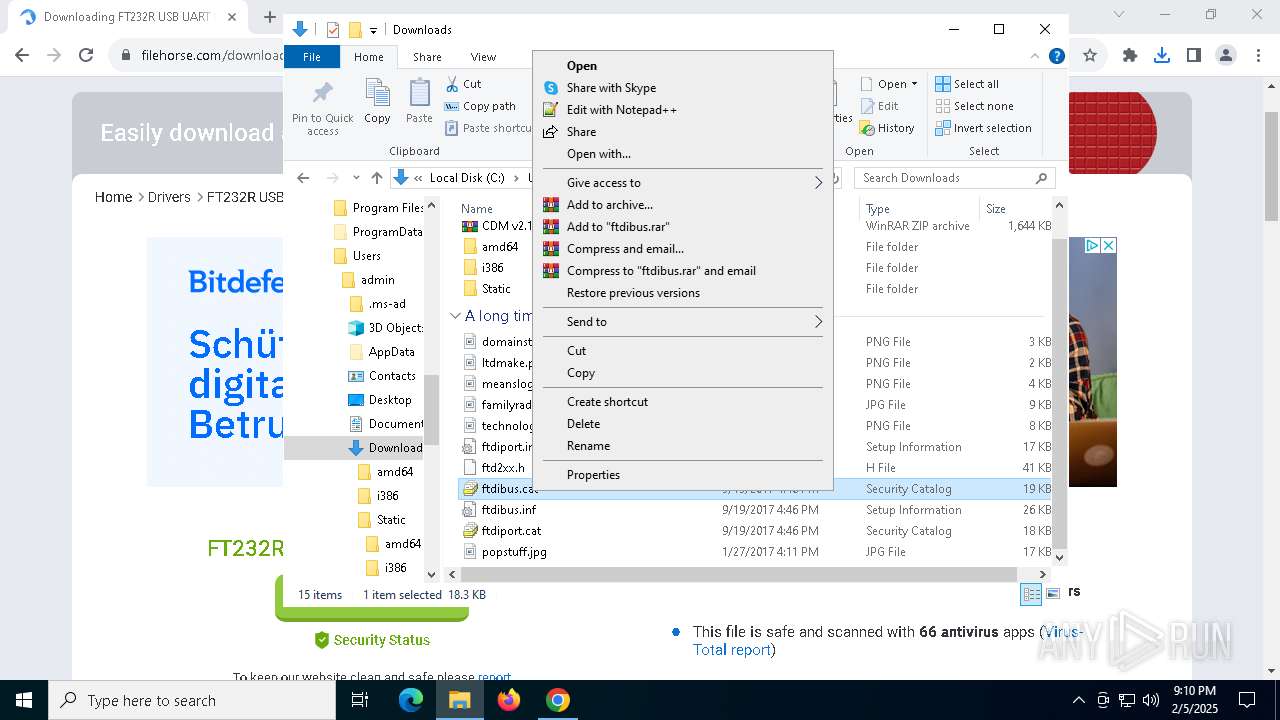Viewport: 1280px width, 720px height.
Task: Select ftdiport.cat file
Action: 511,531
